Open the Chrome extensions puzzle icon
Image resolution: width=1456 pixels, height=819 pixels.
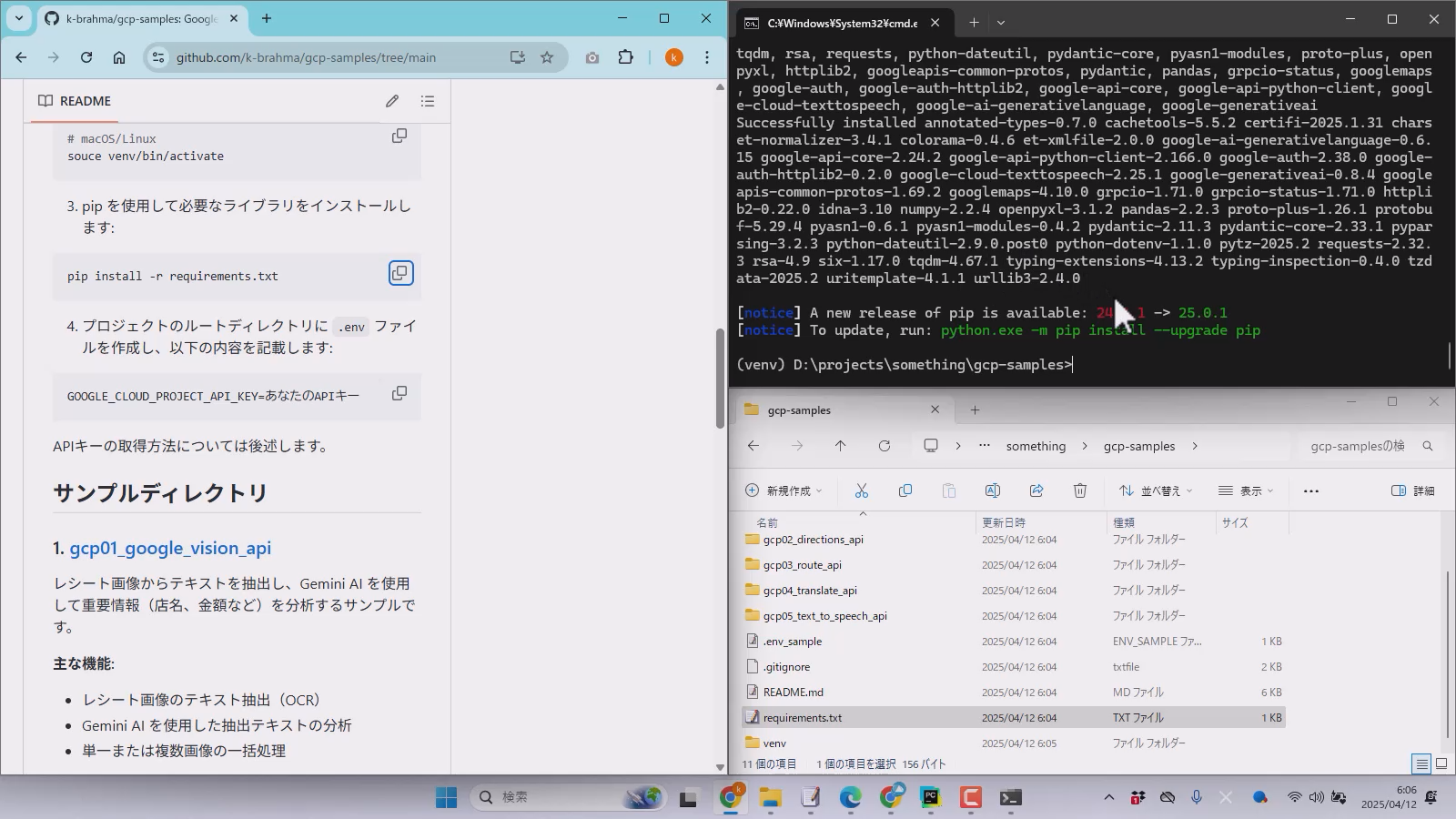click(x=626, y=57)
